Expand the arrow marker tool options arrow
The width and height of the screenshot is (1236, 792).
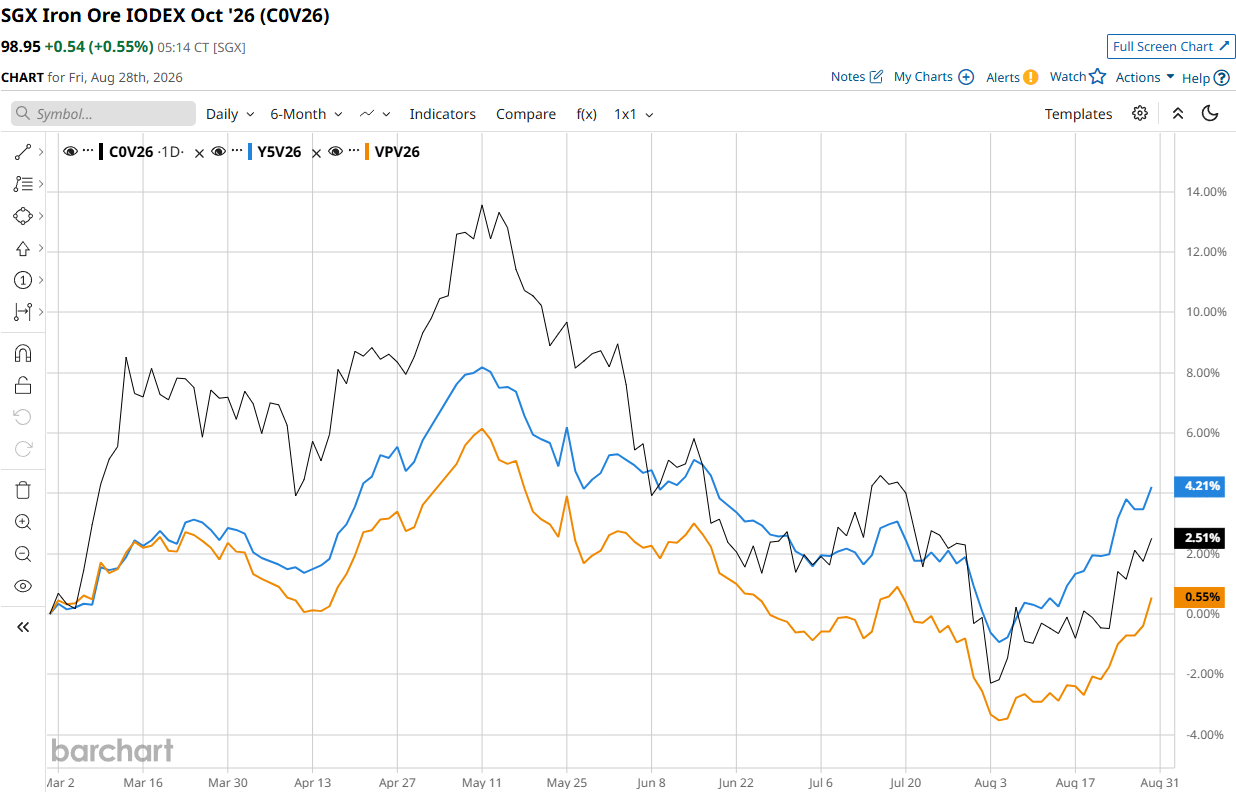point(41,248)
